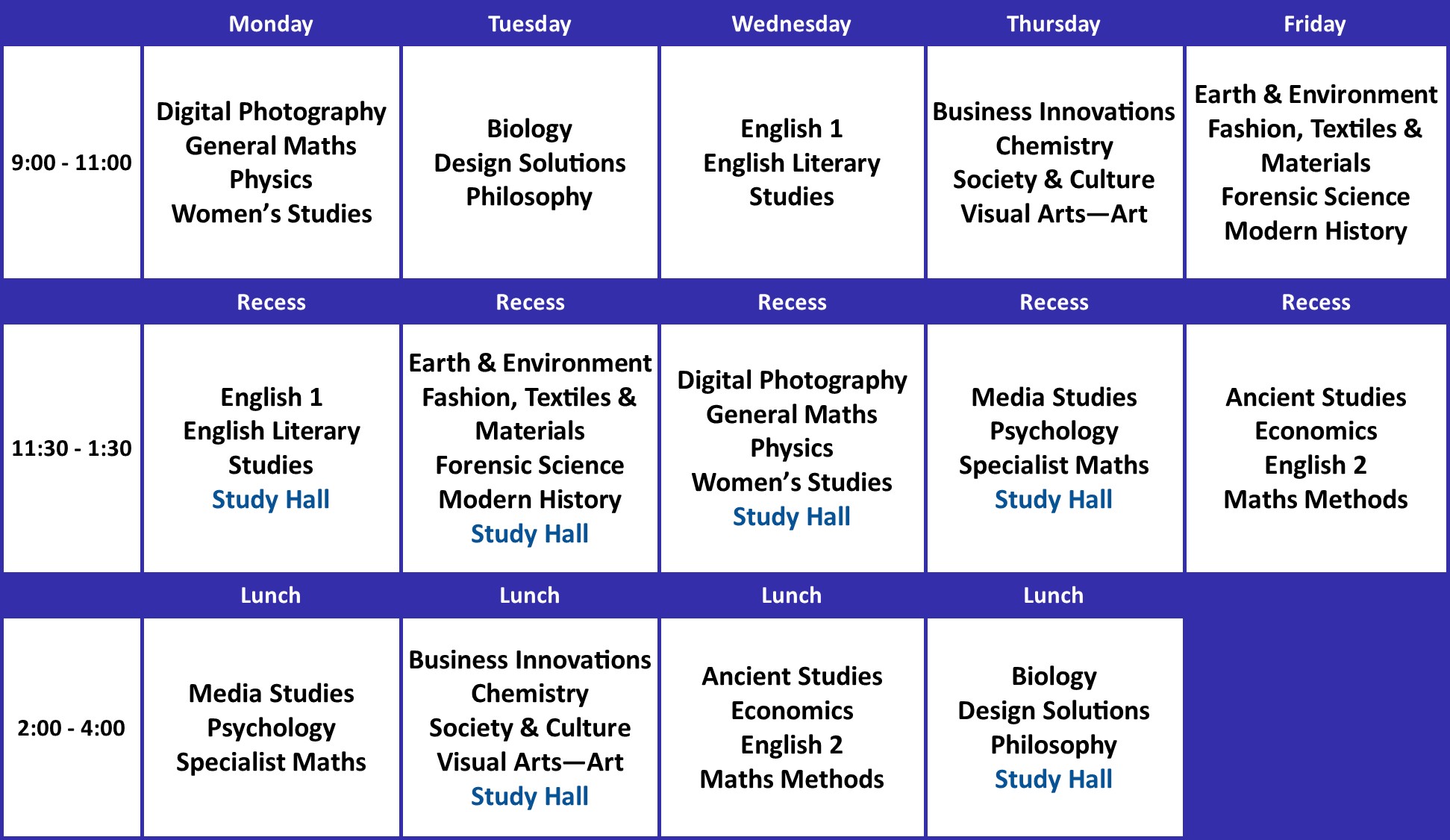
Task: Select Media Studies in Monday 2:00 session
Action: point(271,693)
